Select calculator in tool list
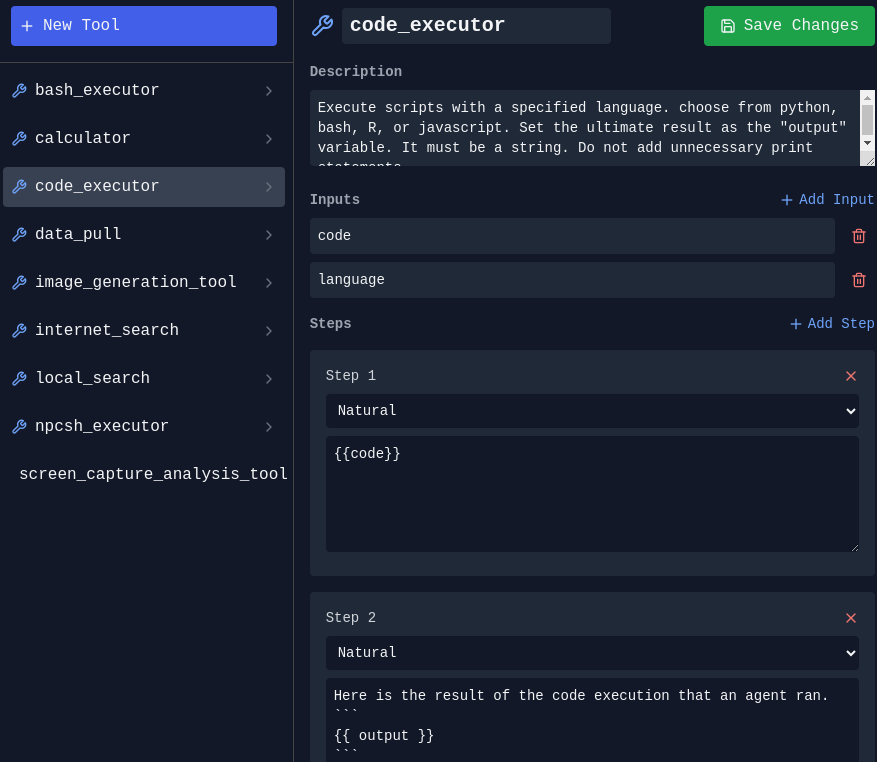The width and height of the screenshot is (877, 762). (x=144, y=139)
